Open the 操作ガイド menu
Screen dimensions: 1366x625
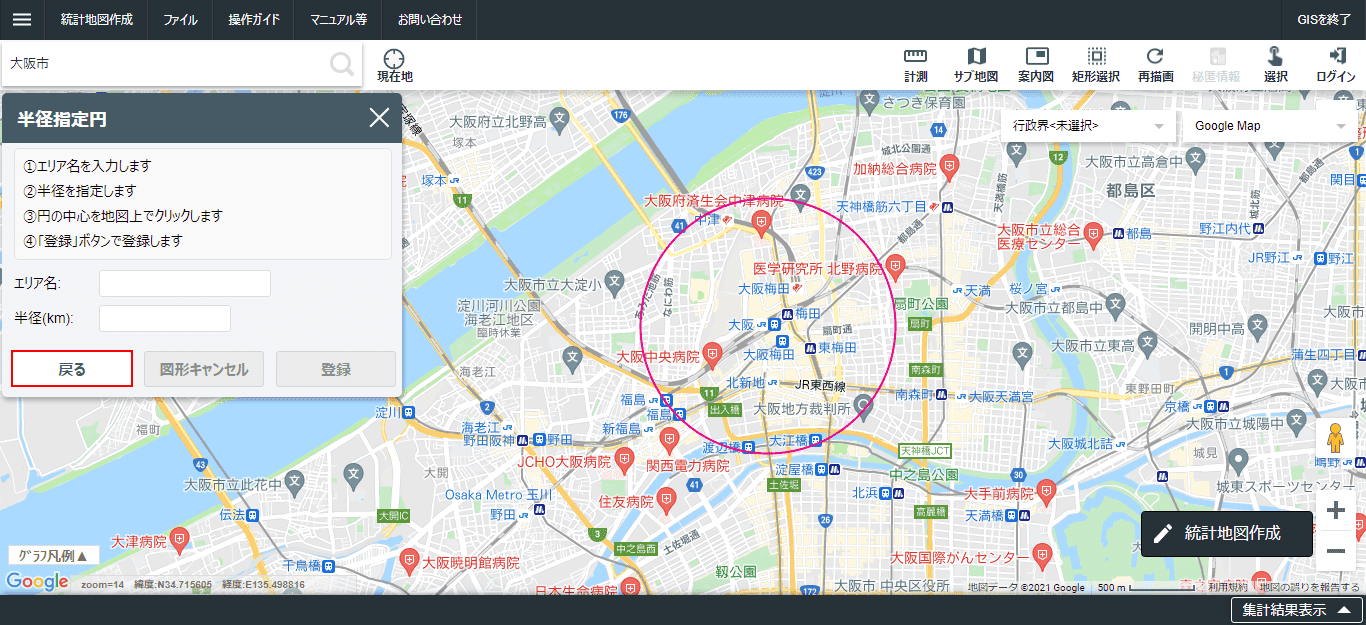point(253,20)
